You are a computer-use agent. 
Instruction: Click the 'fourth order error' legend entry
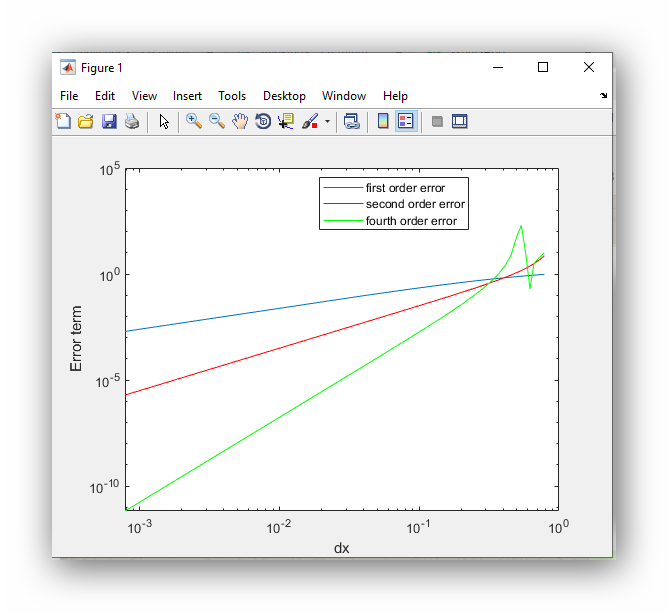tap(411, 221)
